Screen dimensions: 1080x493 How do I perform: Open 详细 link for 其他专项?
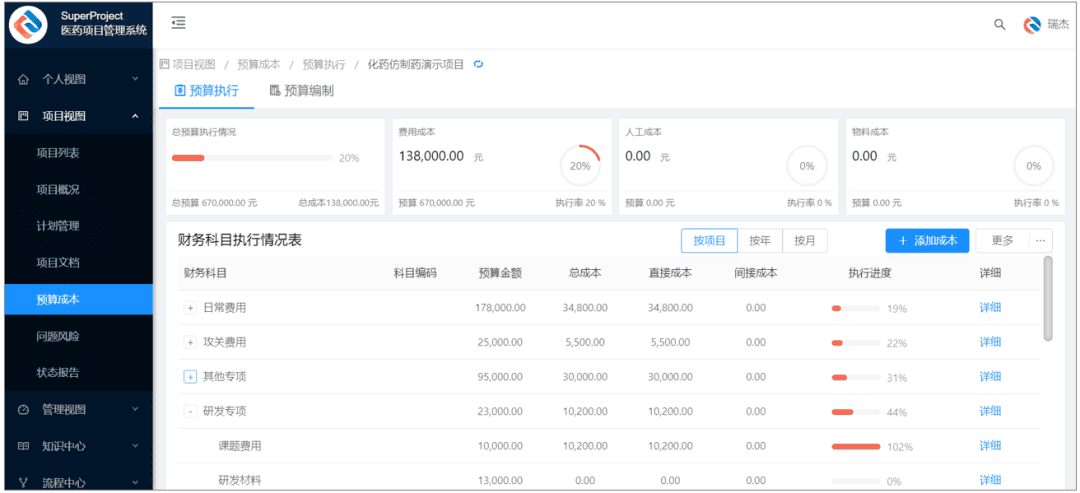tap(990, 377)
